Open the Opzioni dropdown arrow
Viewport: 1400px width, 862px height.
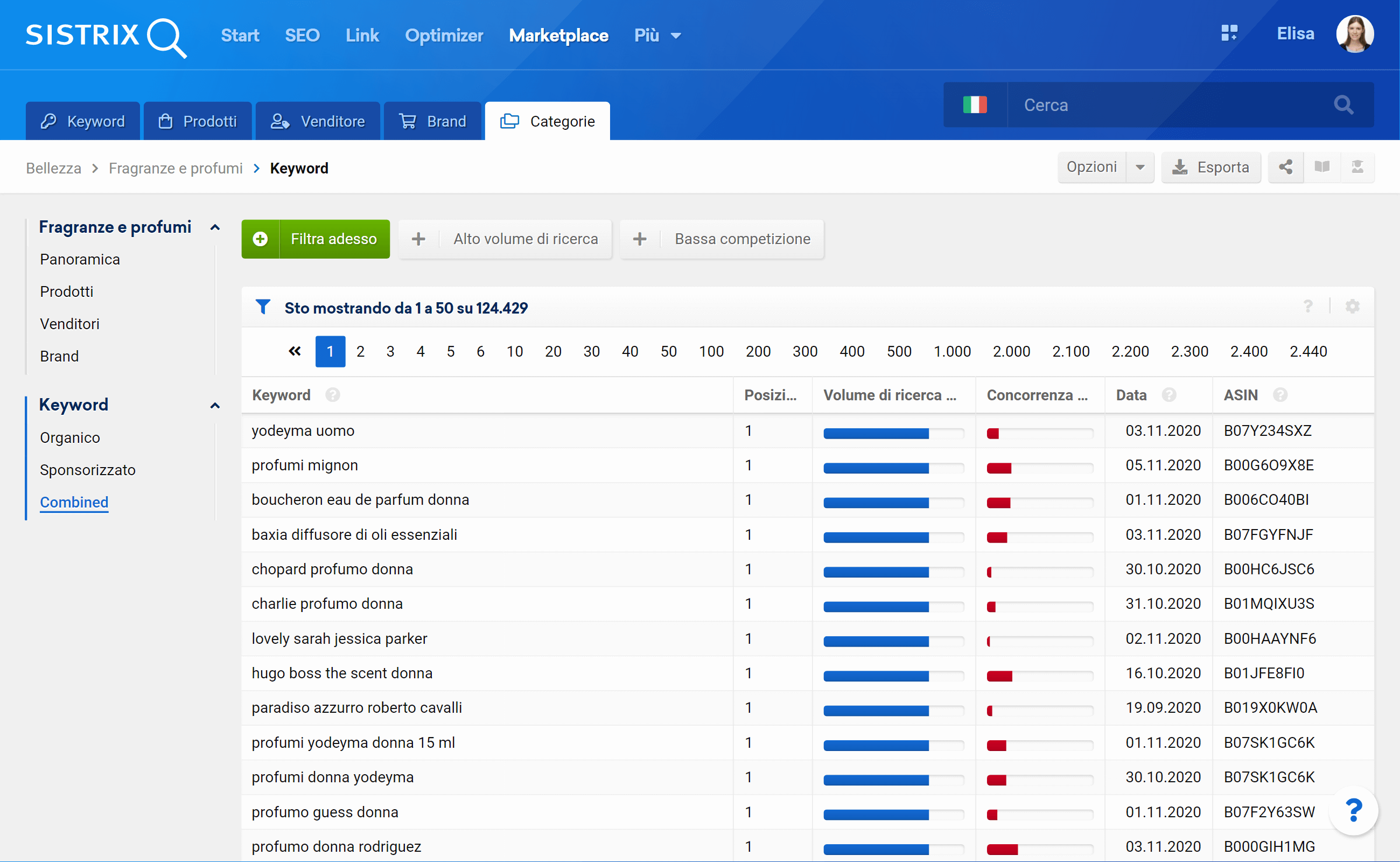point(1139,167)
